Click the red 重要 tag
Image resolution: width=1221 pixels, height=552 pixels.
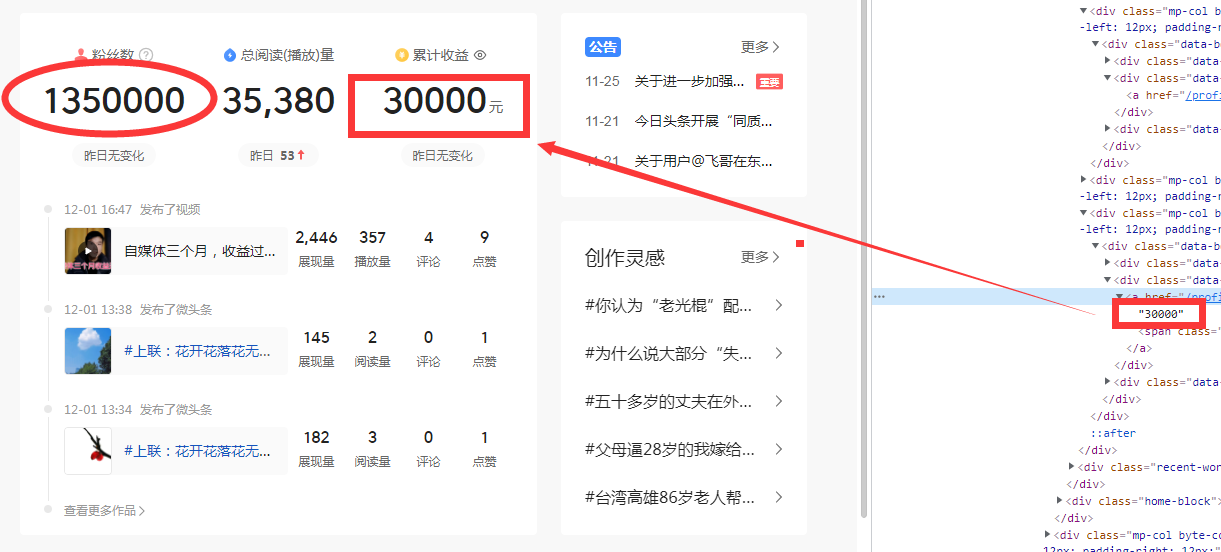click(769, 82)
